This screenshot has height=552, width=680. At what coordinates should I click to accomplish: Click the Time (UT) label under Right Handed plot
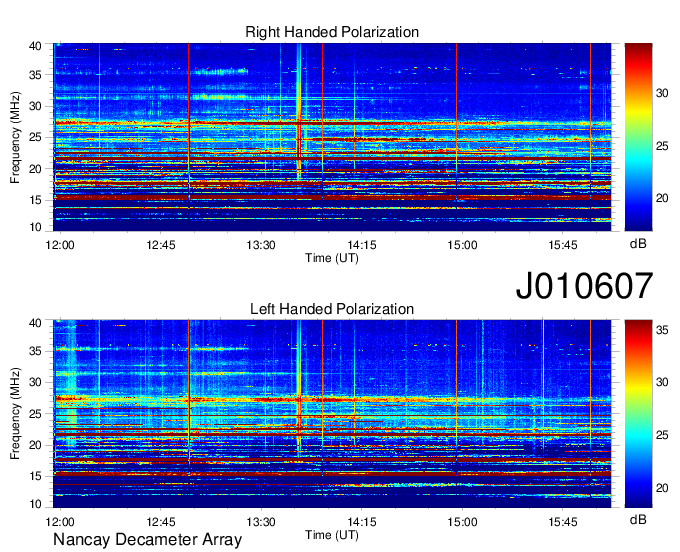[332, 258]
